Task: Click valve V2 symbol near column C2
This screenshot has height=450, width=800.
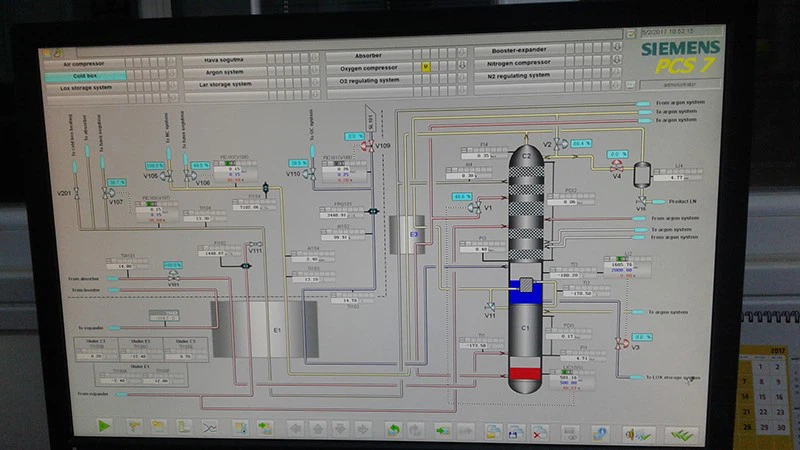Action: (x=561, y=144)
